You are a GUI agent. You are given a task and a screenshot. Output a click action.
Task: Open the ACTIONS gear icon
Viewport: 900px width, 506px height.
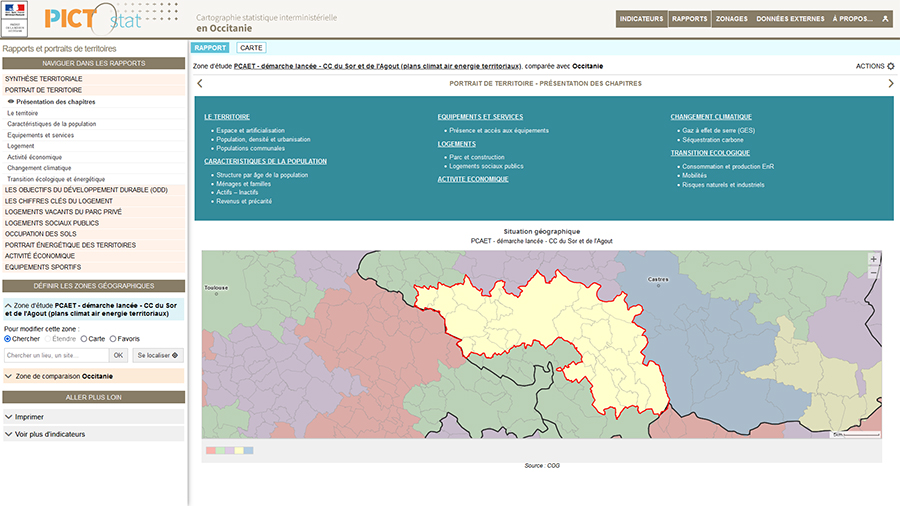pos(890,66)
